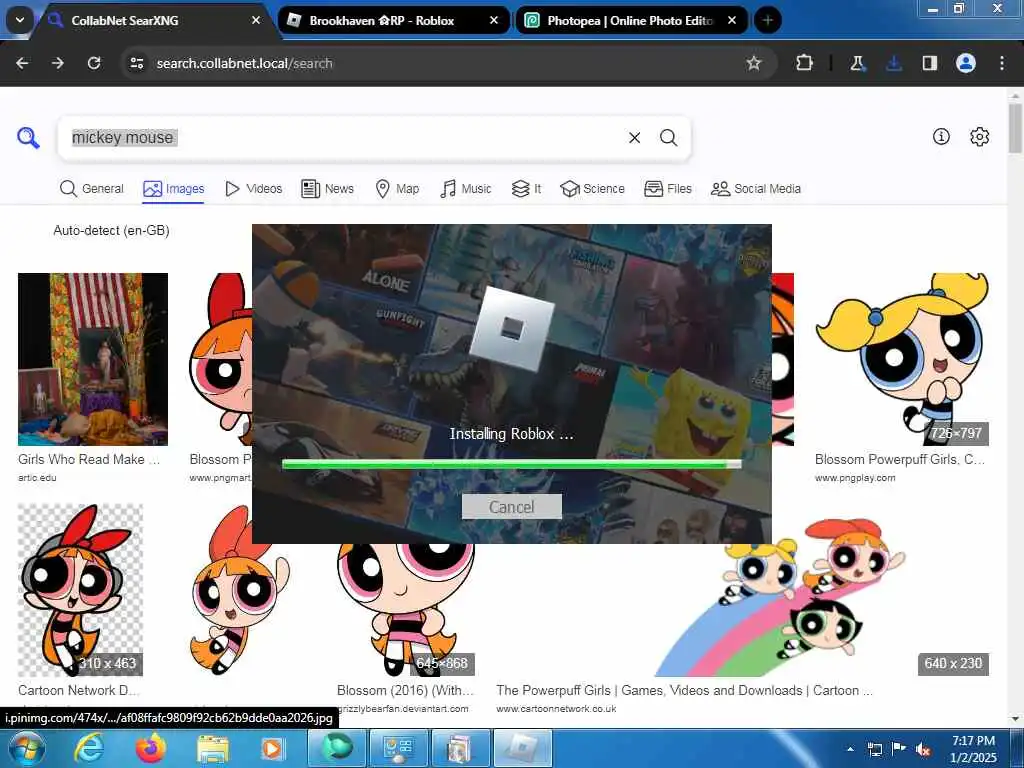
Task: Open the SearXNG about info icon
Action: click(x=941, y=136)
